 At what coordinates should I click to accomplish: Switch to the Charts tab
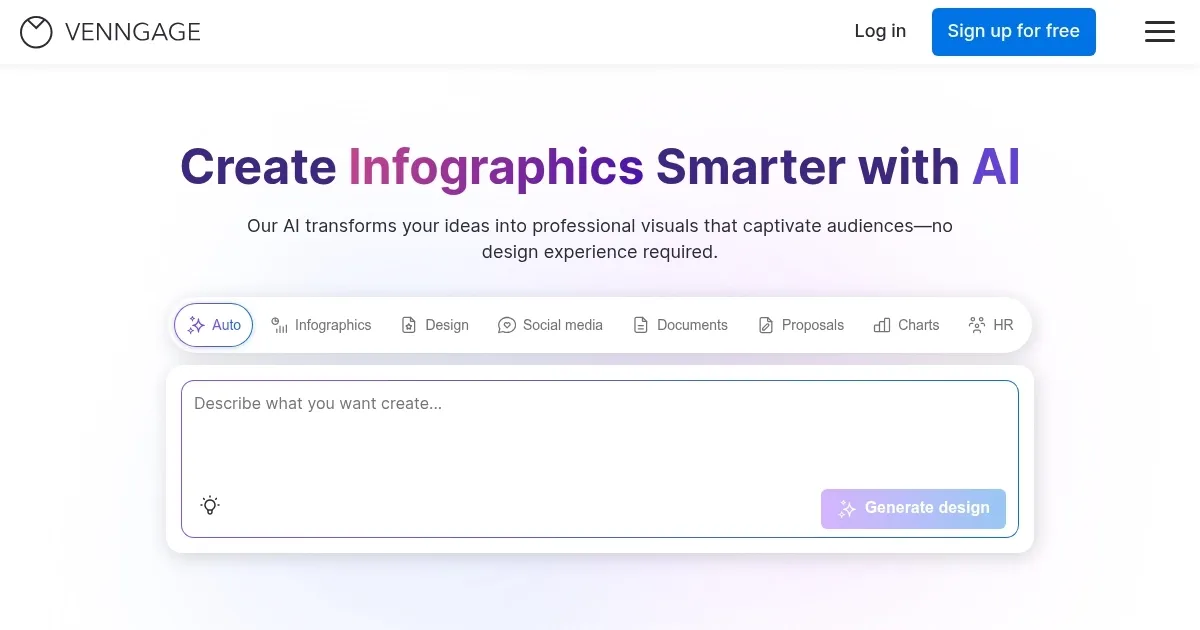coord(906,325)
